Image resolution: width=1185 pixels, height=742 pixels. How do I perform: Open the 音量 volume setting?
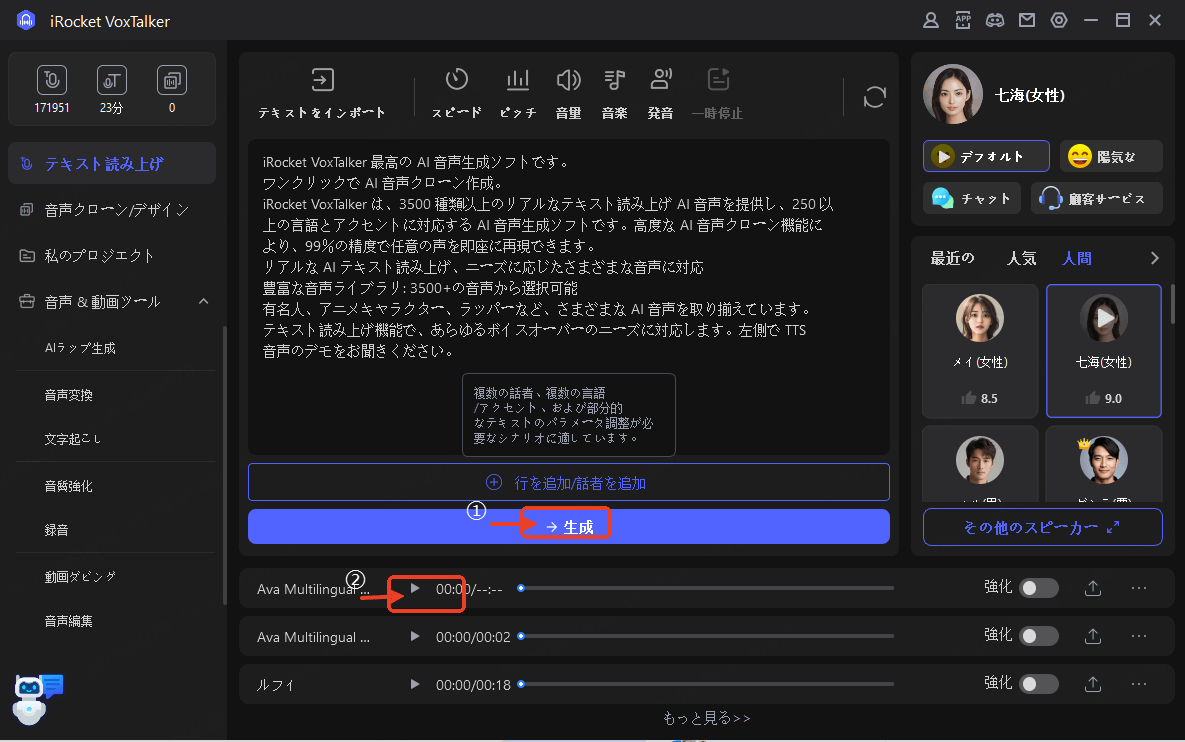pos(568,94)
